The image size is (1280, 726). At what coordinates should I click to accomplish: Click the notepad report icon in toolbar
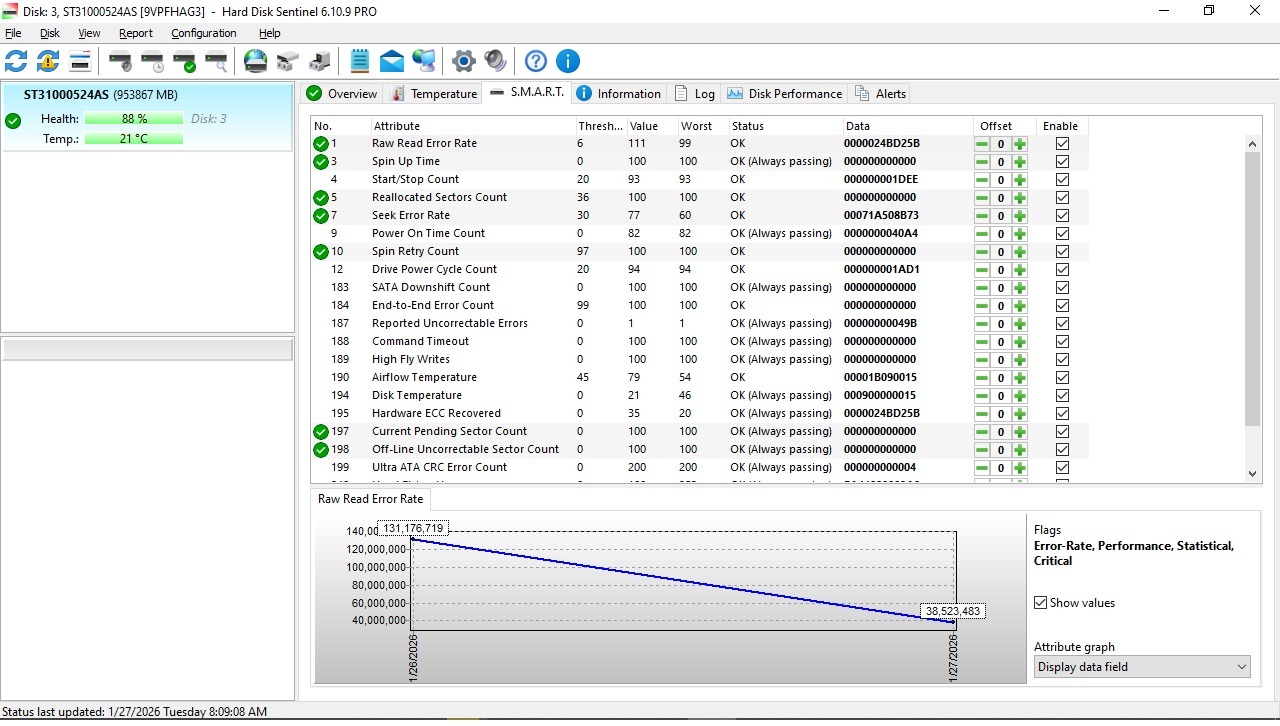coord(360,61)
